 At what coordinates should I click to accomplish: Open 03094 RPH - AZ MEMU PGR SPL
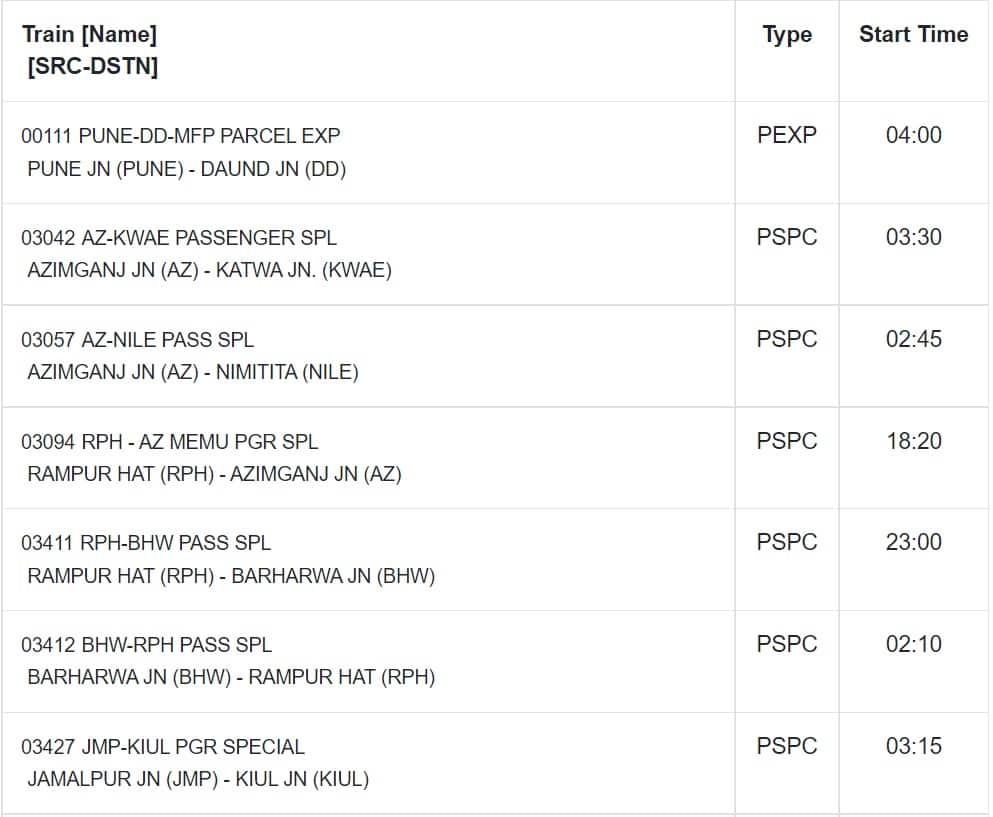170,441
